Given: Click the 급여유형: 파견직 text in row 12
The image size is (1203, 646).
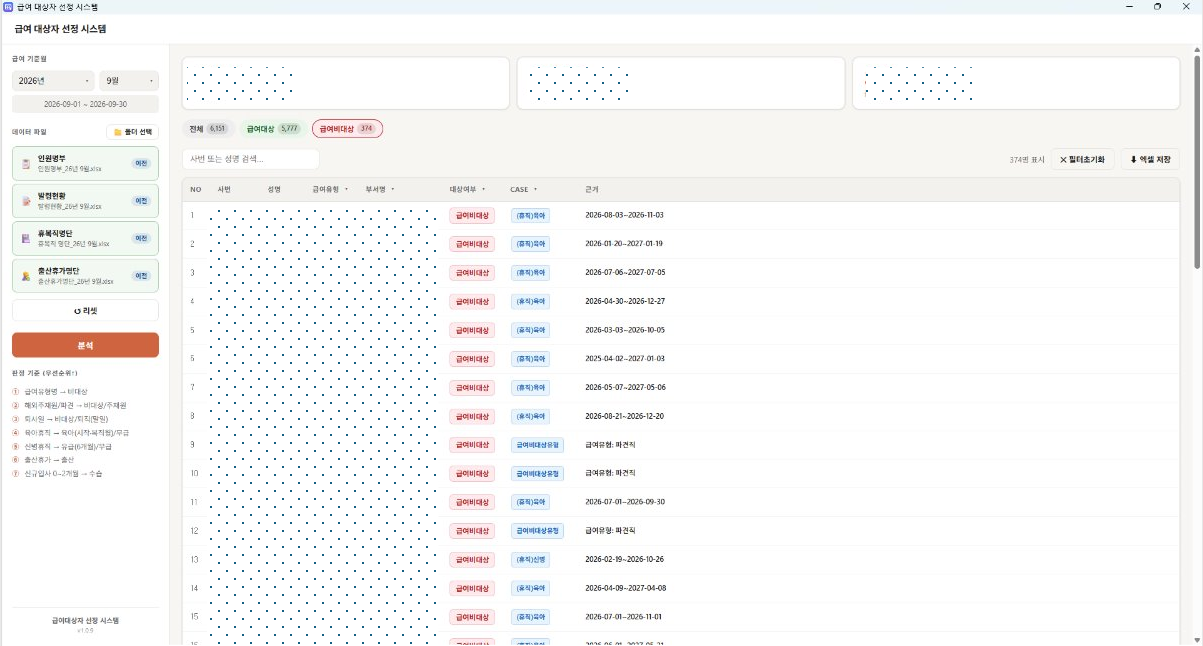Looking at the screenshot, I should coord(610,530).
